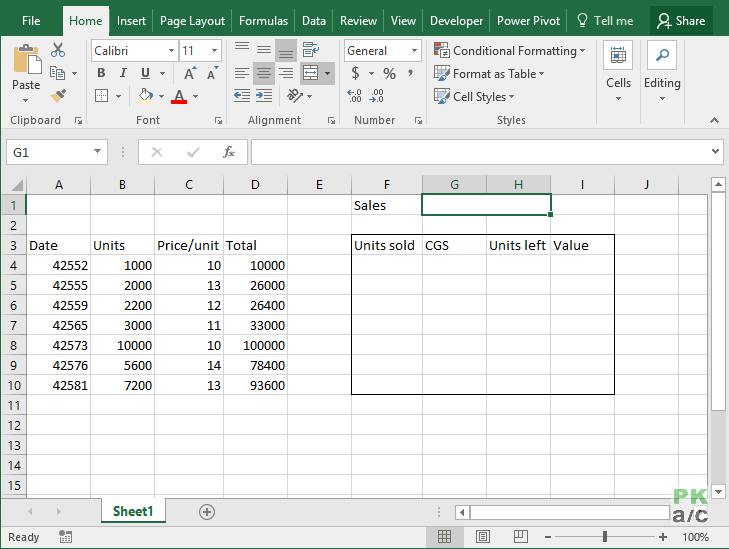Switch to Page Break Preview button
The width and height of the screenshot is (729, 549).
pyautogui.click(x=520, y=537)
